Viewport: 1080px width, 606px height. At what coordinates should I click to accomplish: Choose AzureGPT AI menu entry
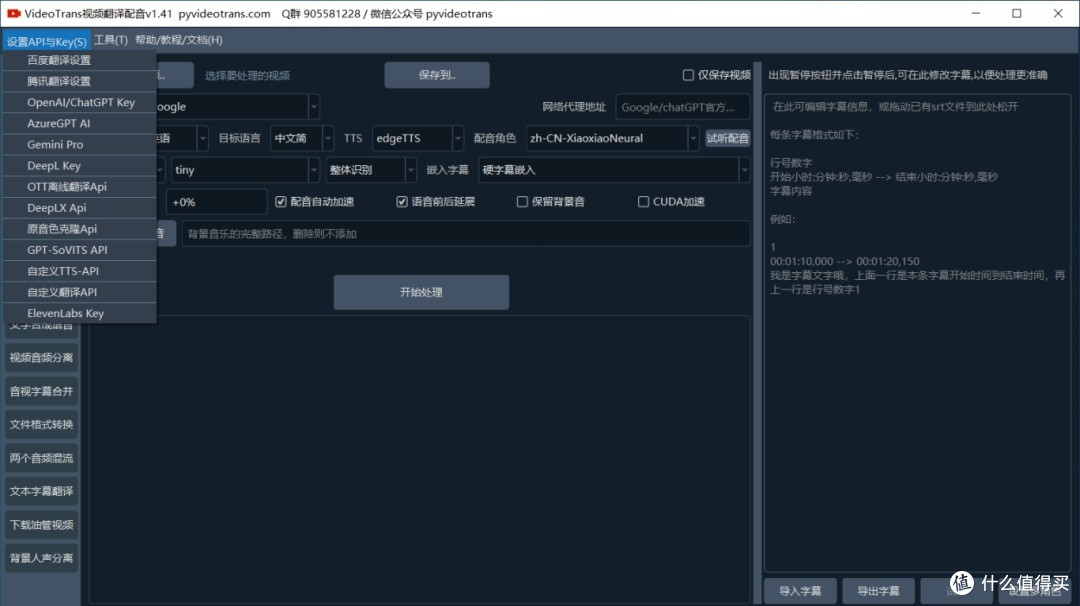pos(79,123)
